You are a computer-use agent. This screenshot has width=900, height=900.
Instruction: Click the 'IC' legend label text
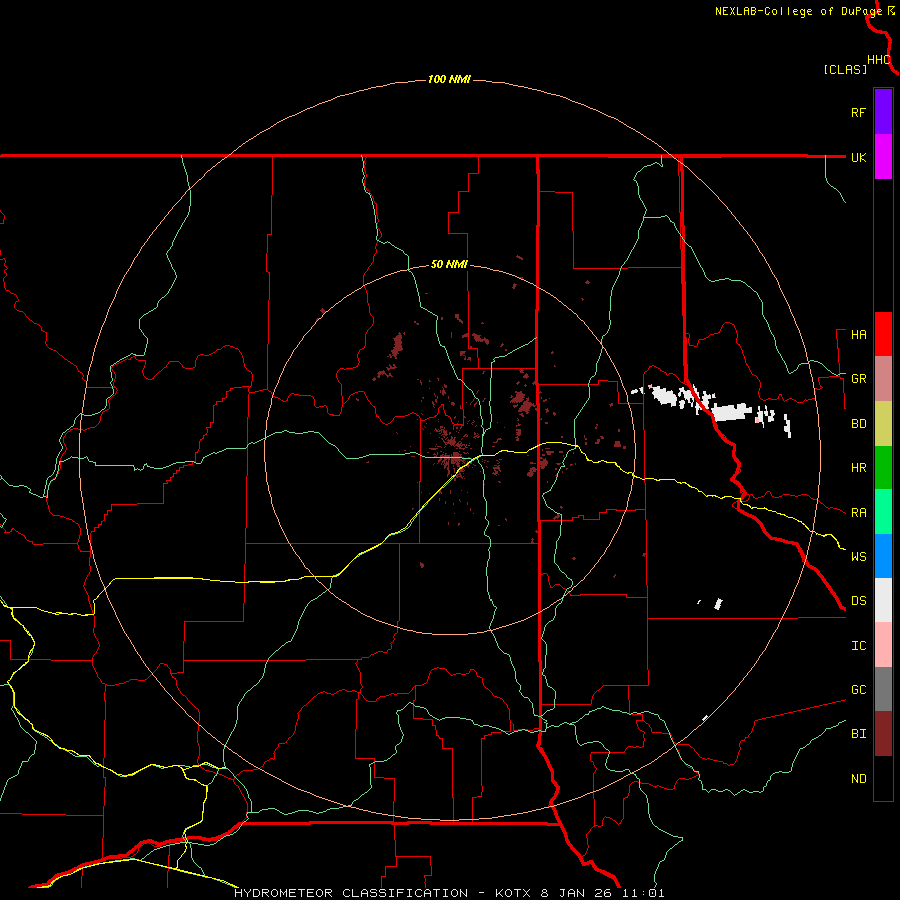(858, 646)
